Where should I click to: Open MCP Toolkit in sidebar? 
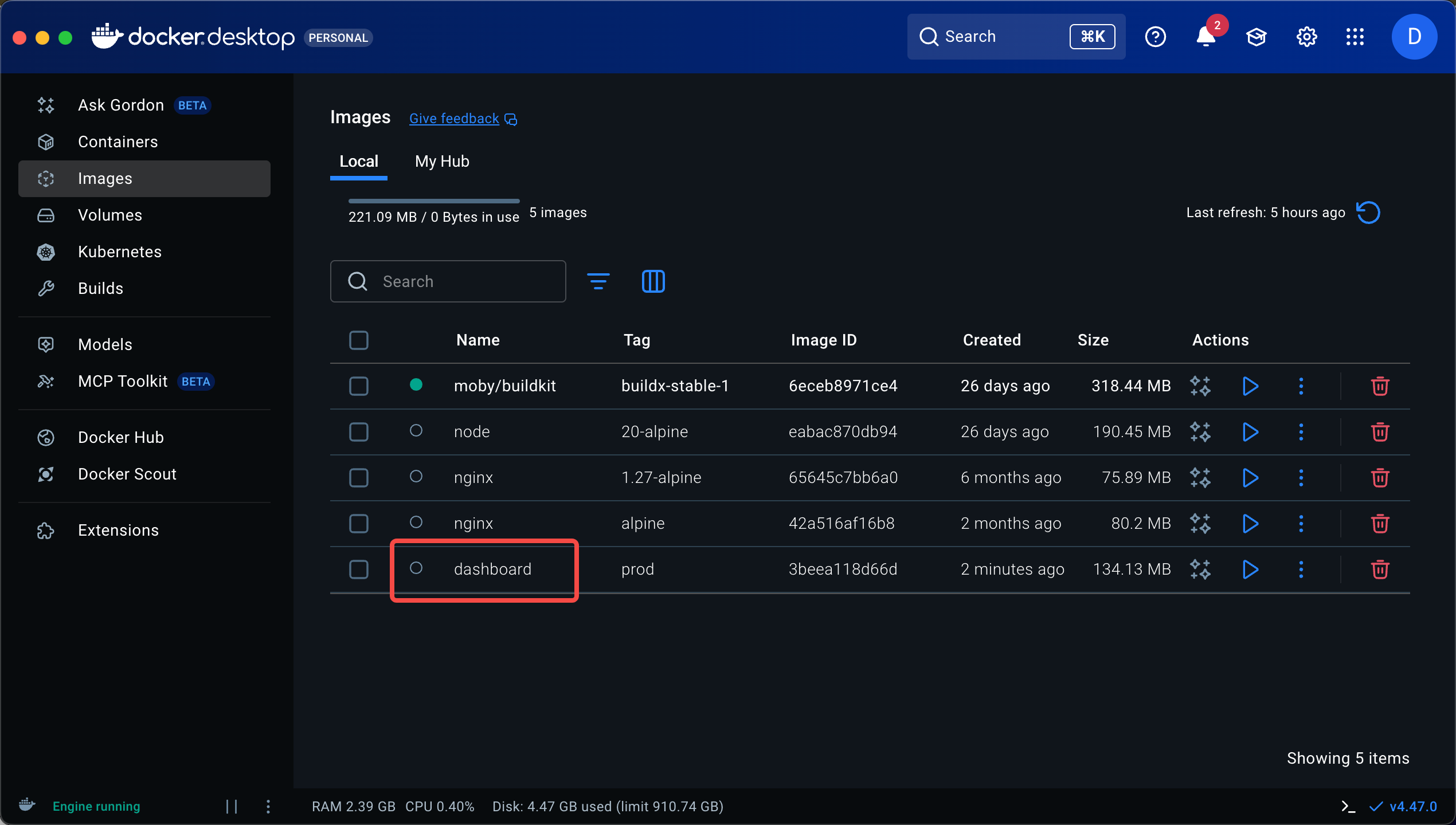pos(144,382)
